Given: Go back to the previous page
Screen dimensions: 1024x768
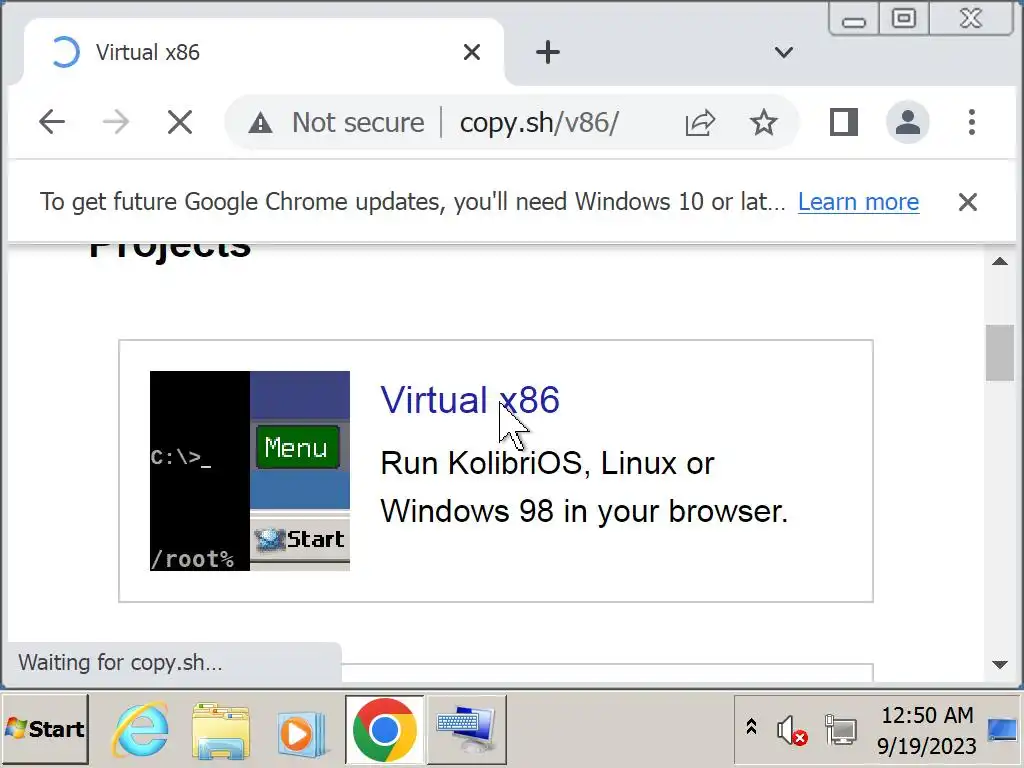Looking at the screenshot, I should coord(52,122).
